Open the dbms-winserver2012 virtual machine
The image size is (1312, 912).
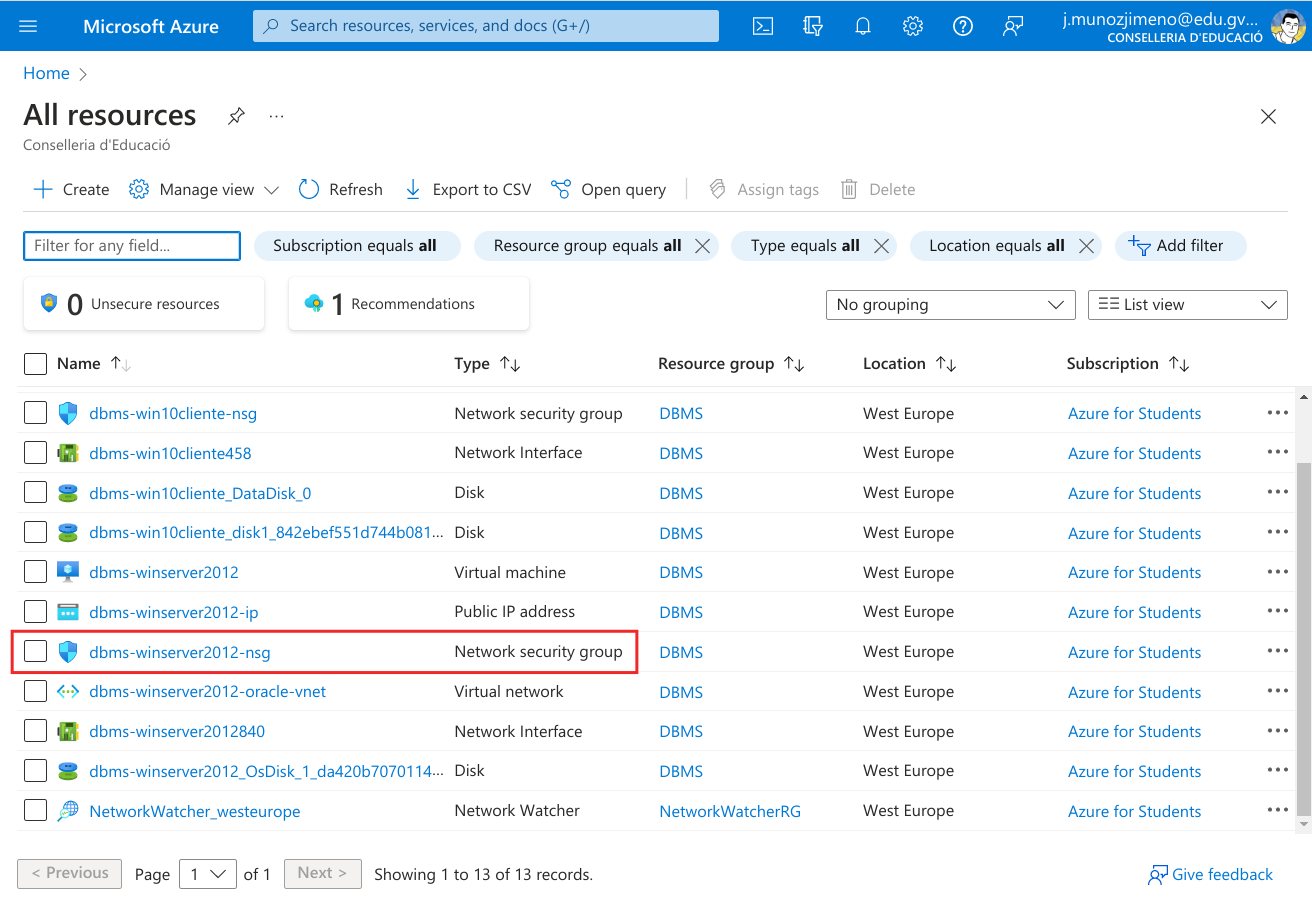pos(164,573)
